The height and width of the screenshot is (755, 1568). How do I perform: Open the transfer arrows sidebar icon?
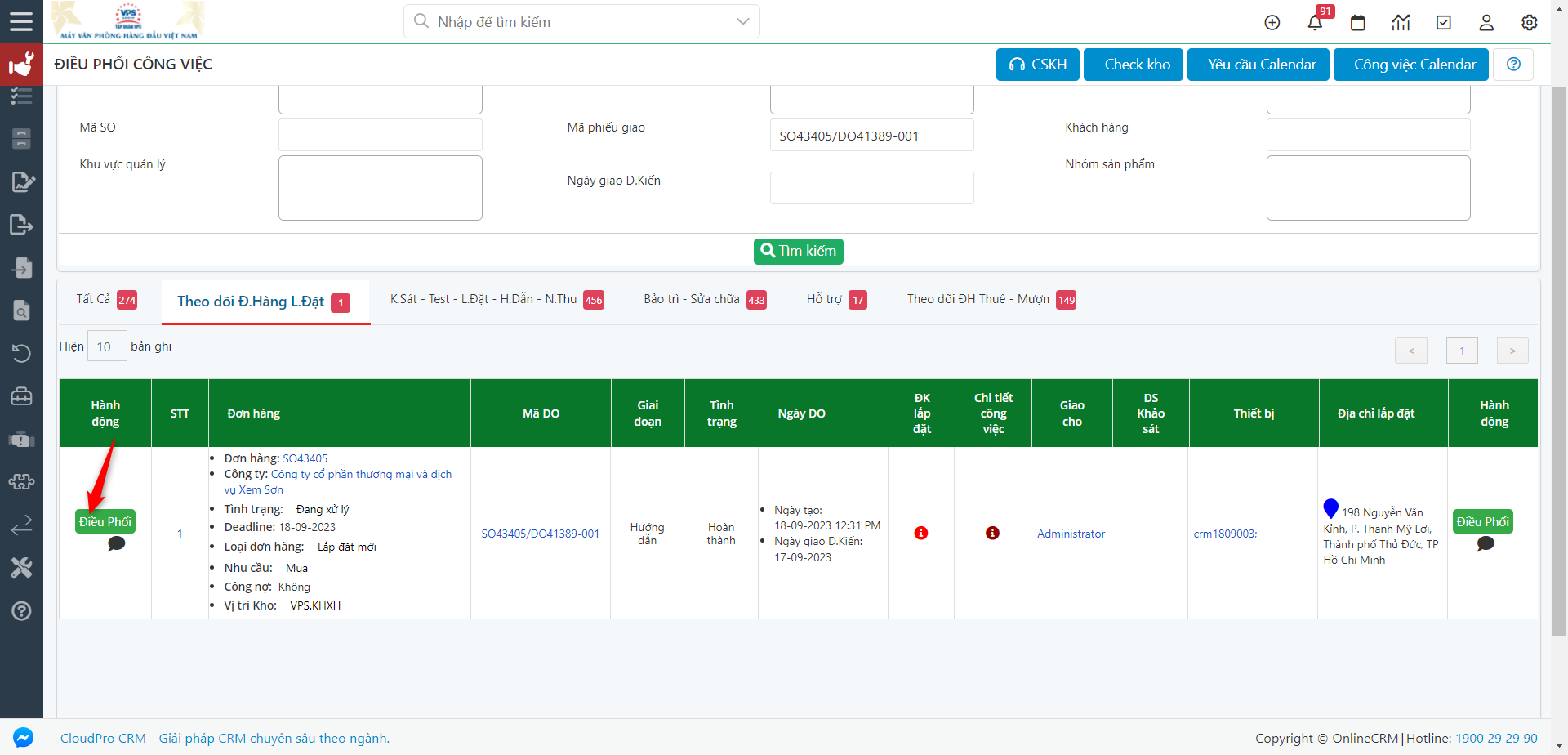click(x=21, y=525)
